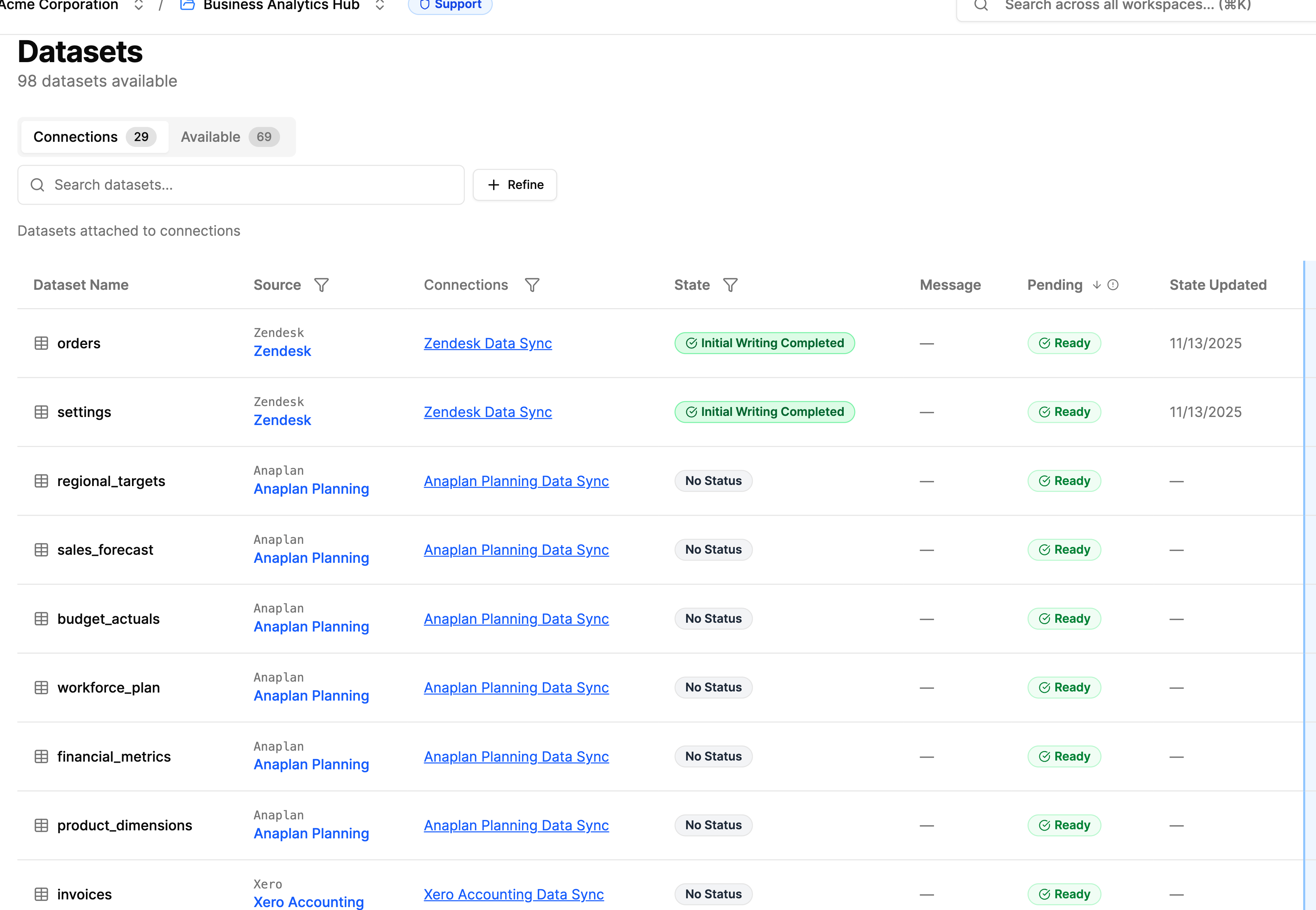
Task: Expand the Business Analytics Hub workspace switcher
Action: (380, 6)
